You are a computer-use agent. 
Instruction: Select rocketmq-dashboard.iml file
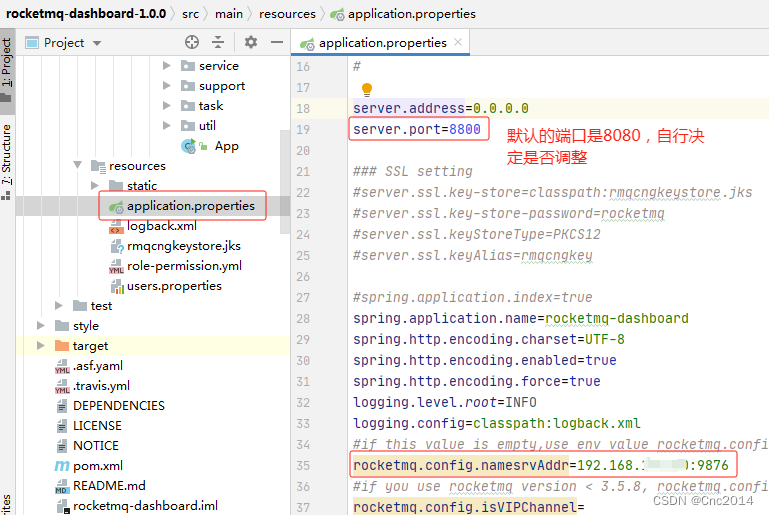145,506
